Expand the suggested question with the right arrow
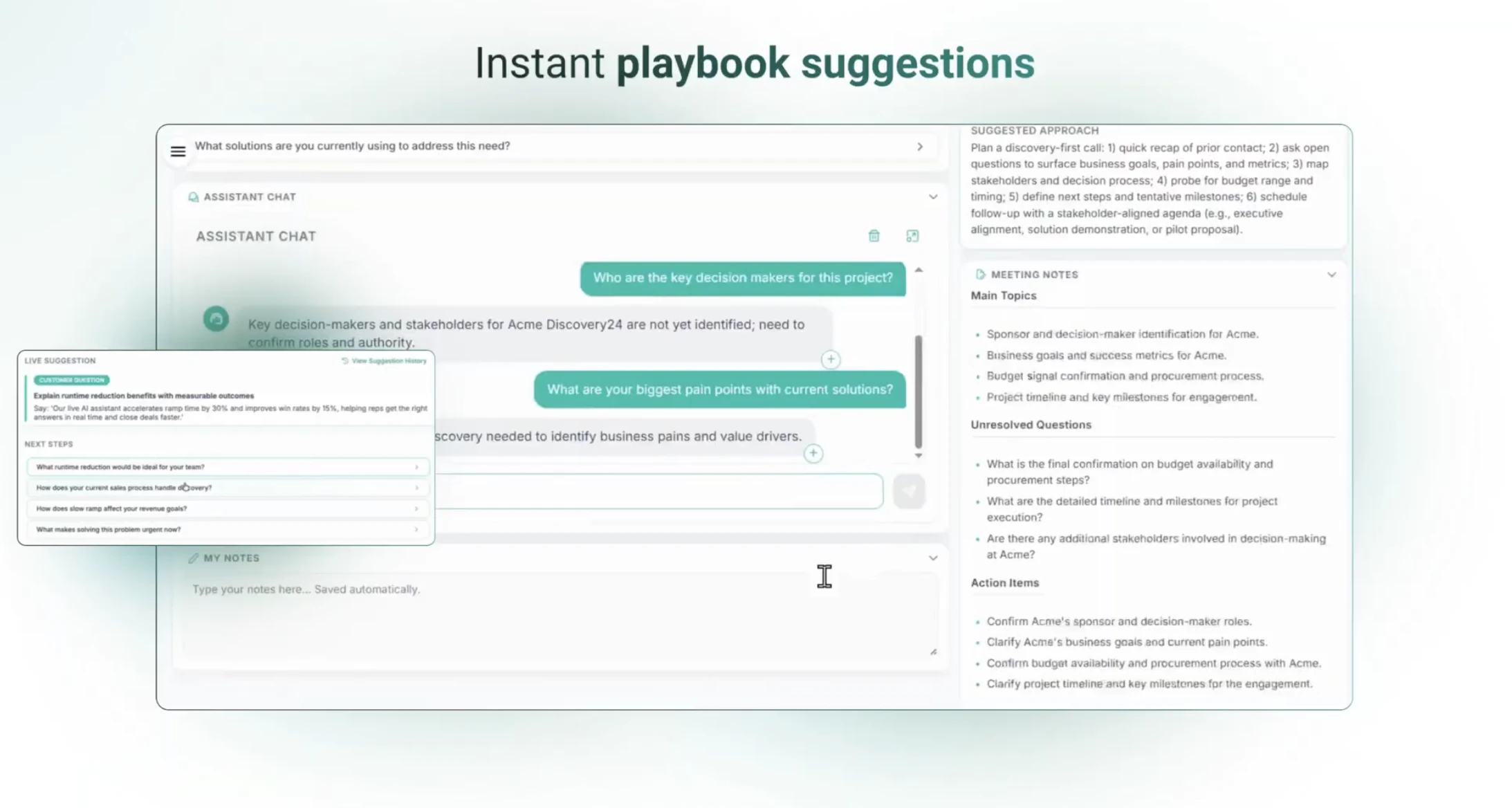This screenshot has width=1512, height=808. click(920, 146)
